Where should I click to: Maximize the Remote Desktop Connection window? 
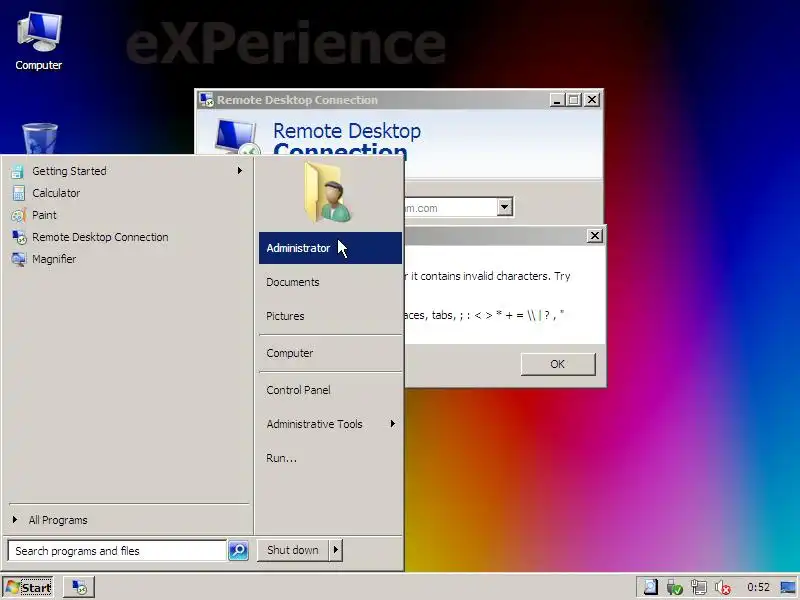pos(574,99)
